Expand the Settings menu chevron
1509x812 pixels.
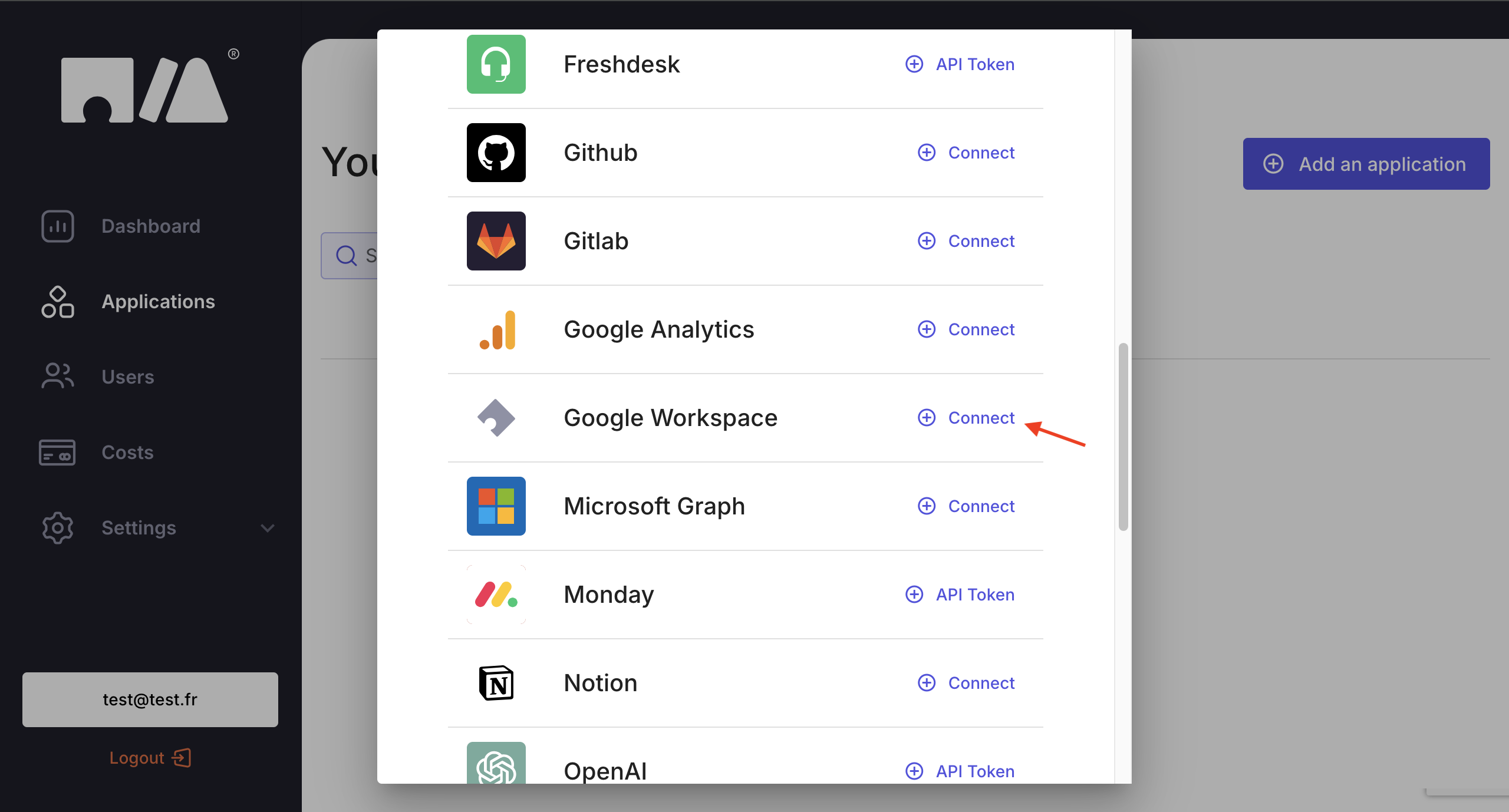click(268, 528)
